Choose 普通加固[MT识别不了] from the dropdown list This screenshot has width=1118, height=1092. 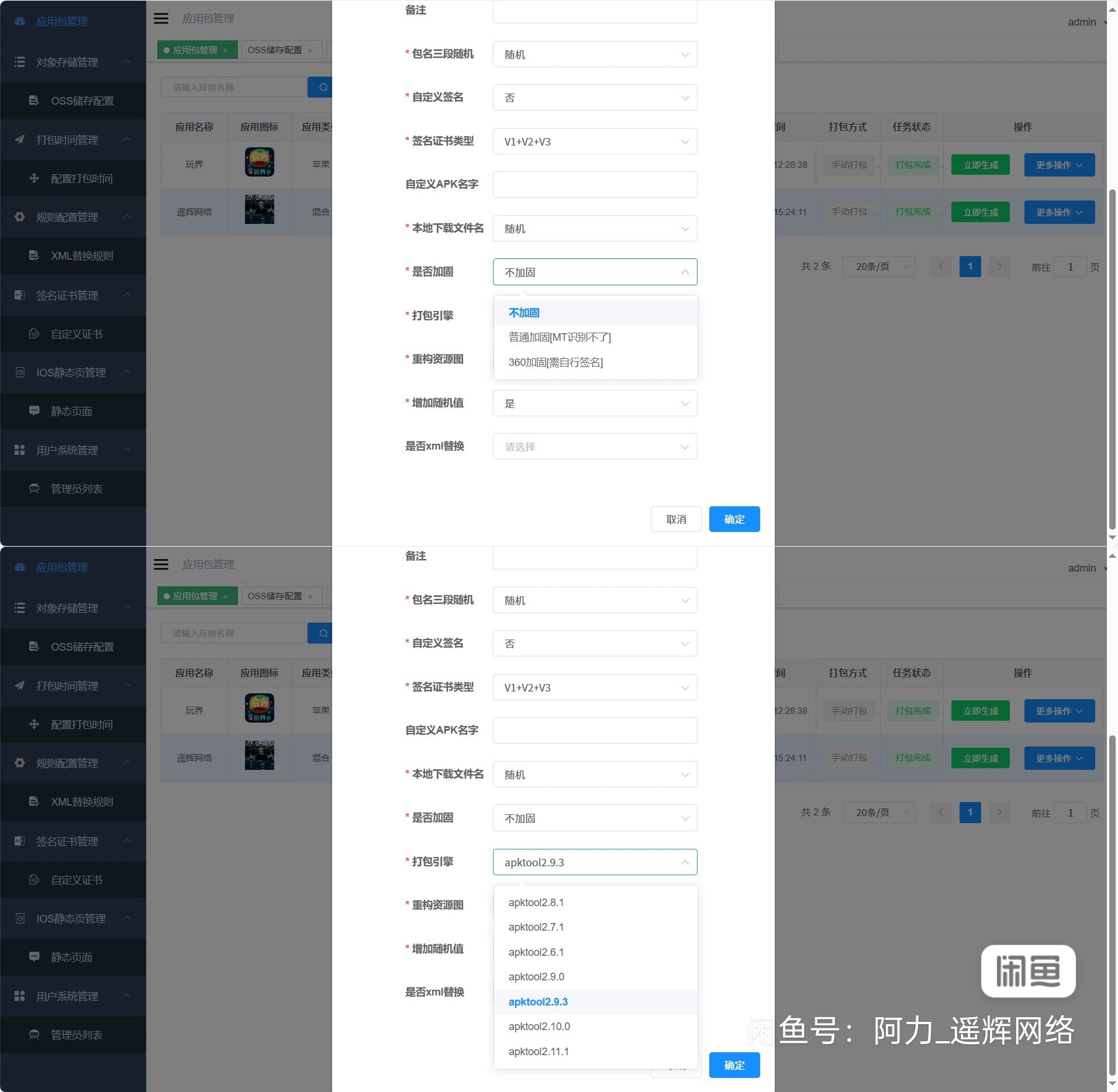click(560, 337)
